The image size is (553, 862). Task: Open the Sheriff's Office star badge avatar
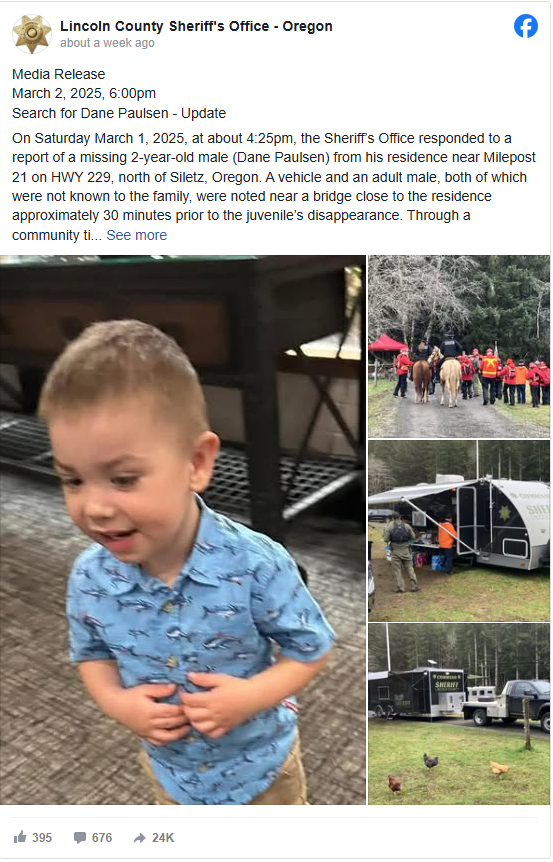(32, 34)
